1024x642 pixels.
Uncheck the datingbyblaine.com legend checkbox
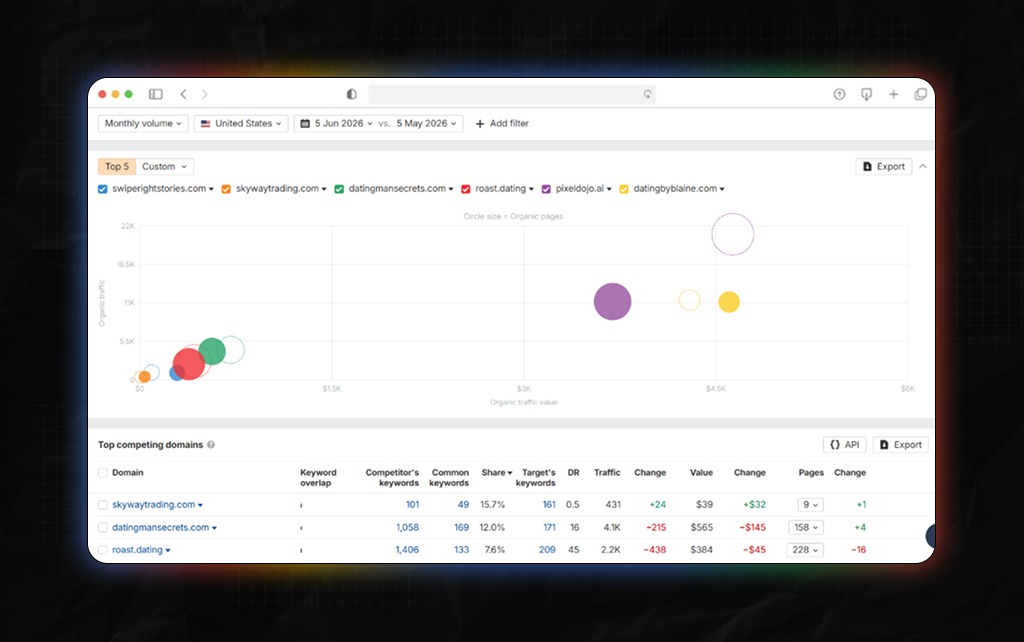pos(624,189)
